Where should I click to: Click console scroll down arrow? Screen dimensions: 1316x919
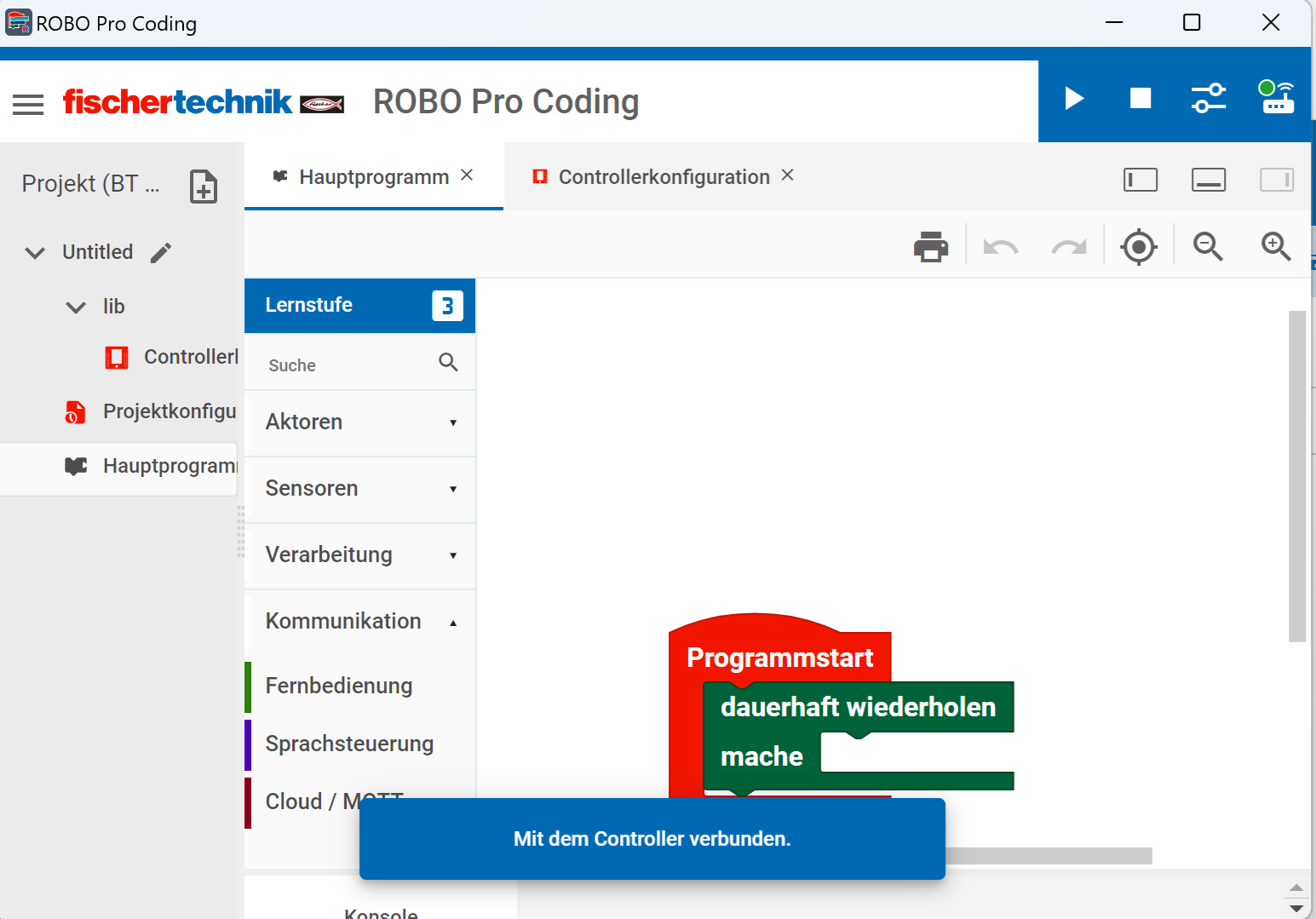point(1296,909)
